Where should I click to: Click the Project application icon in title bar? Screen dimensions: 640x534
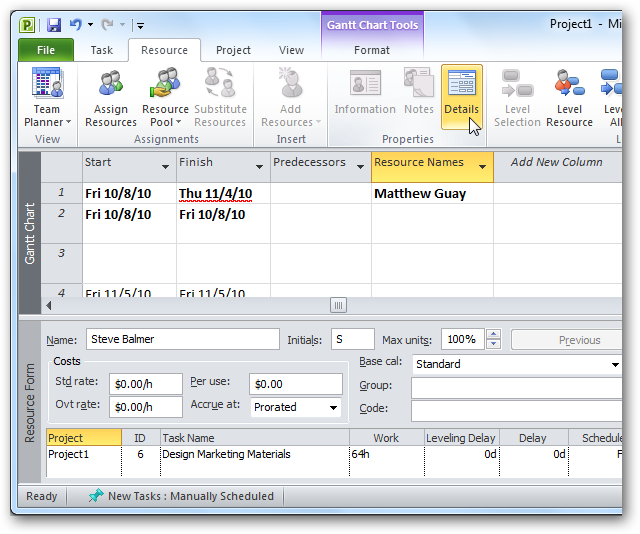click(27, 25)
